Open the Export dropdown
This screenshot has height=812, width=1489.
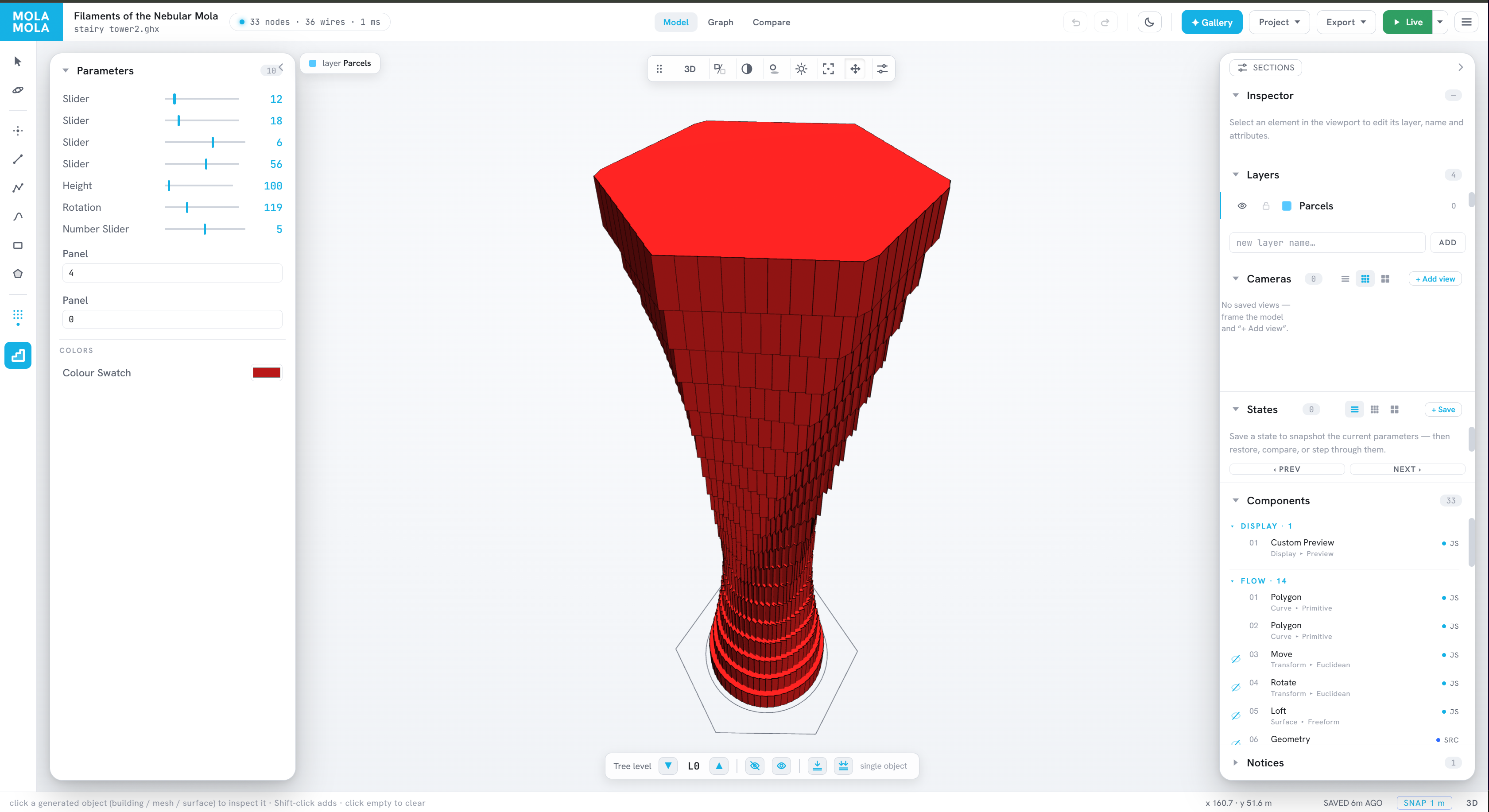[x=1346, y=23]
